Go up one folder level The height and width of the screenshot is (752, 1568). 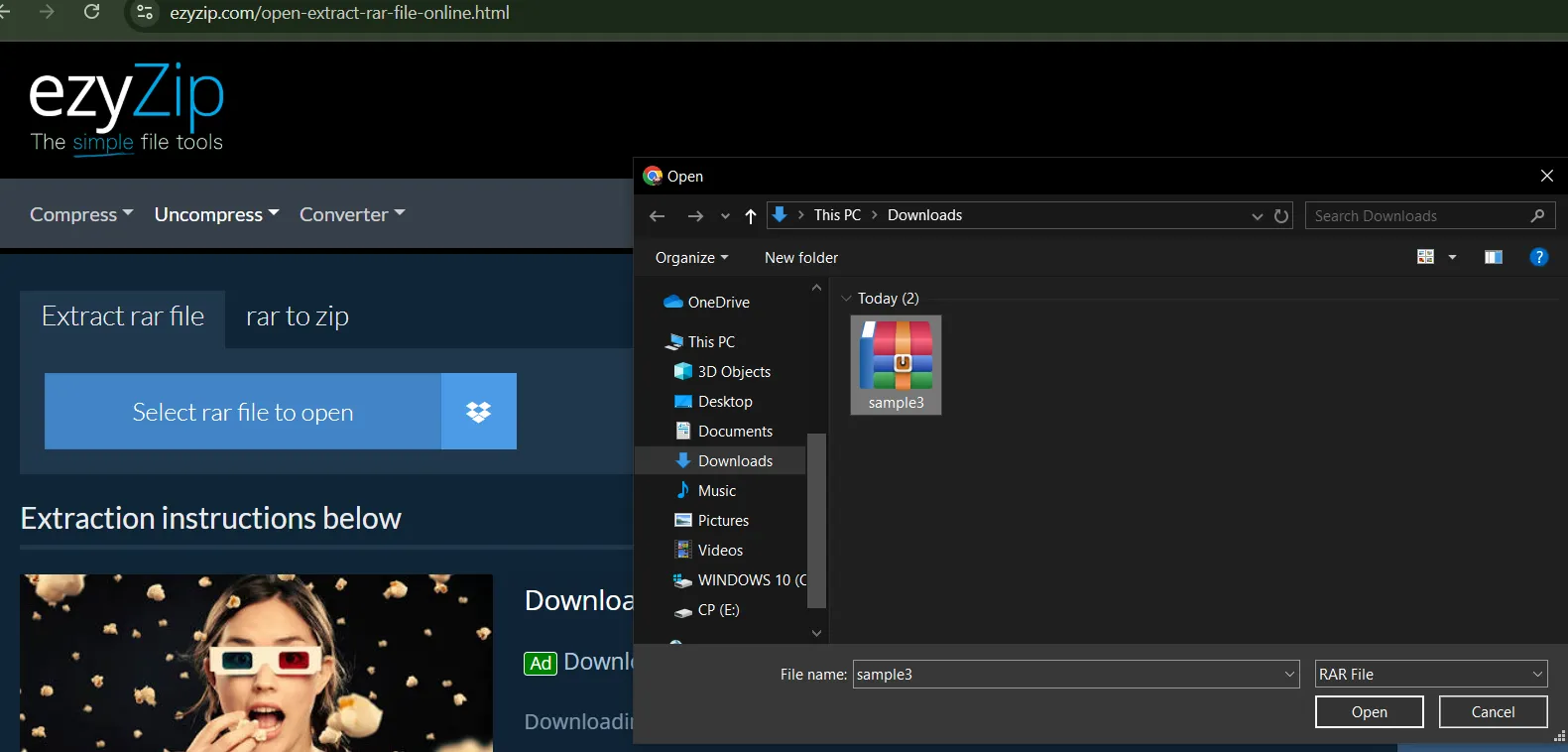tap(751, 215)
